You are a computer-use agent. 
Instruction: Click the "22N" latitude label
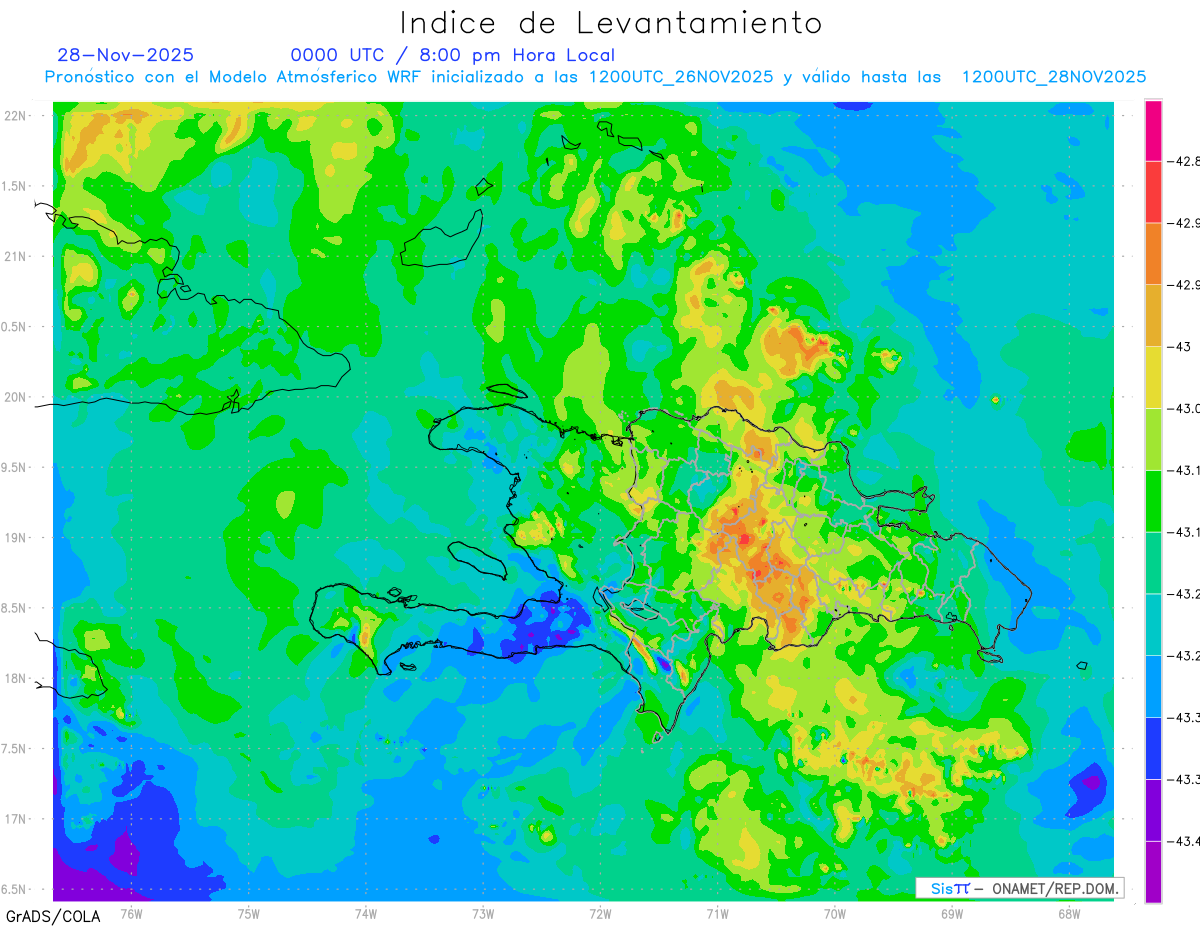tap(17, 115)
